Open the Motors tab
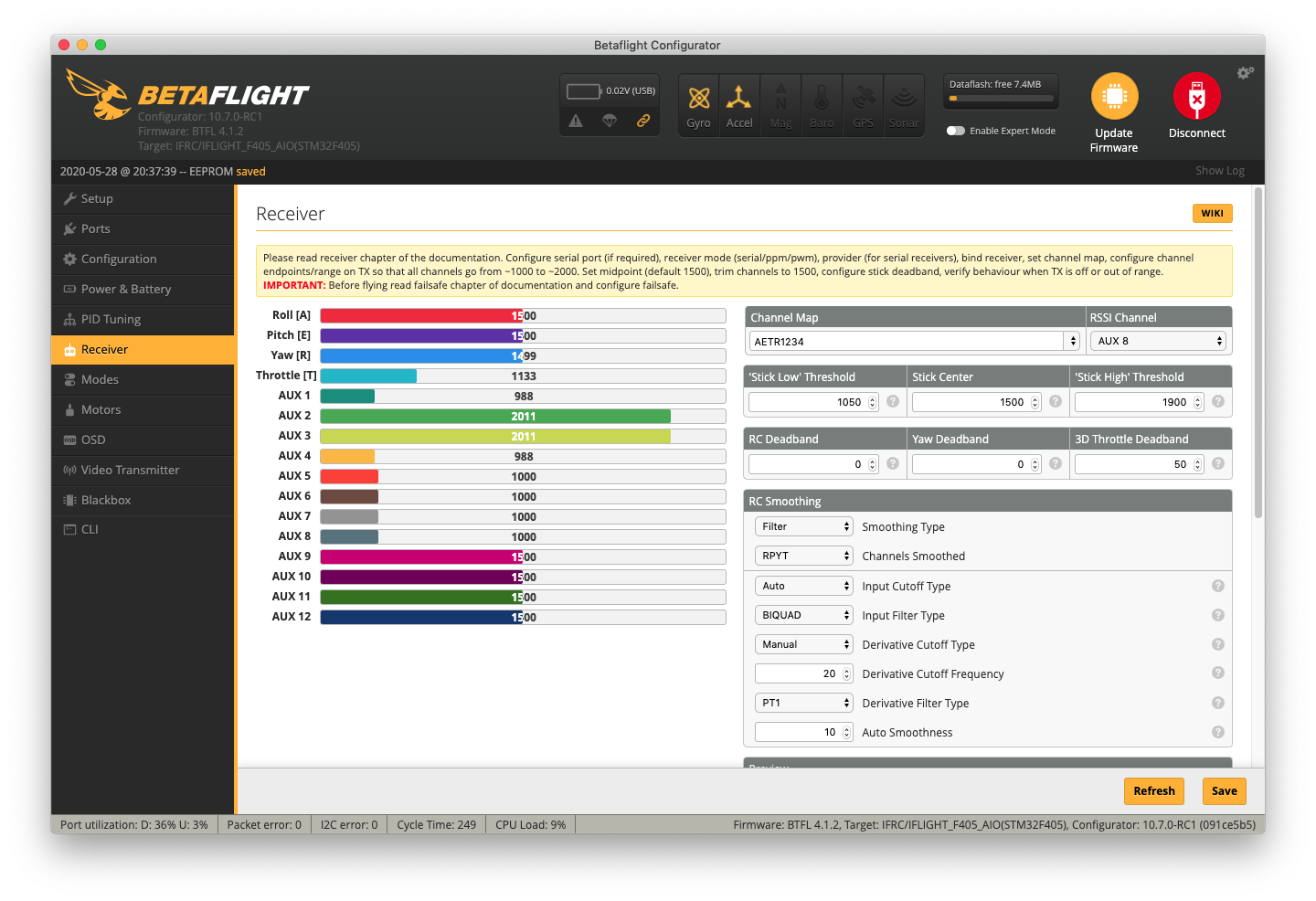Screen dimensions: 1316x901 pyautogui.click(x=143, y=409)
